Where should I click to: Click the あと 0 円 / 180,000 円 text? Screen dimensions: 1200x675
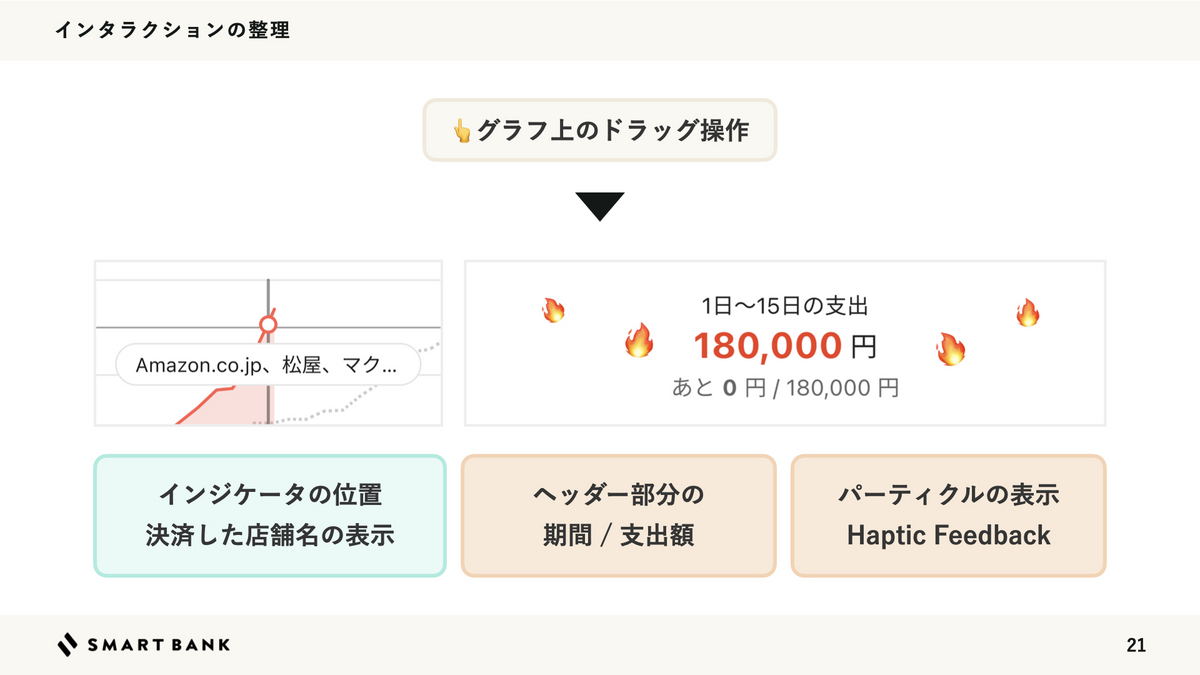click(x=785, y=388)
